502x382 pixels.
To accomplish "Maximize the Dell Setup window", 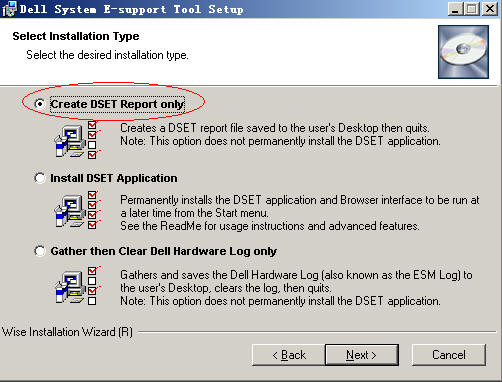I will [x=471, y=9].
